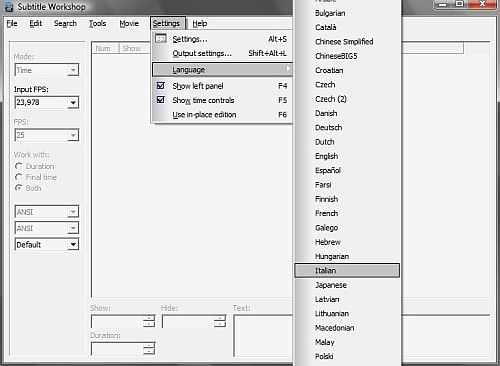Open the Search menu
This screenshot has width=500, height=366.
65,23
